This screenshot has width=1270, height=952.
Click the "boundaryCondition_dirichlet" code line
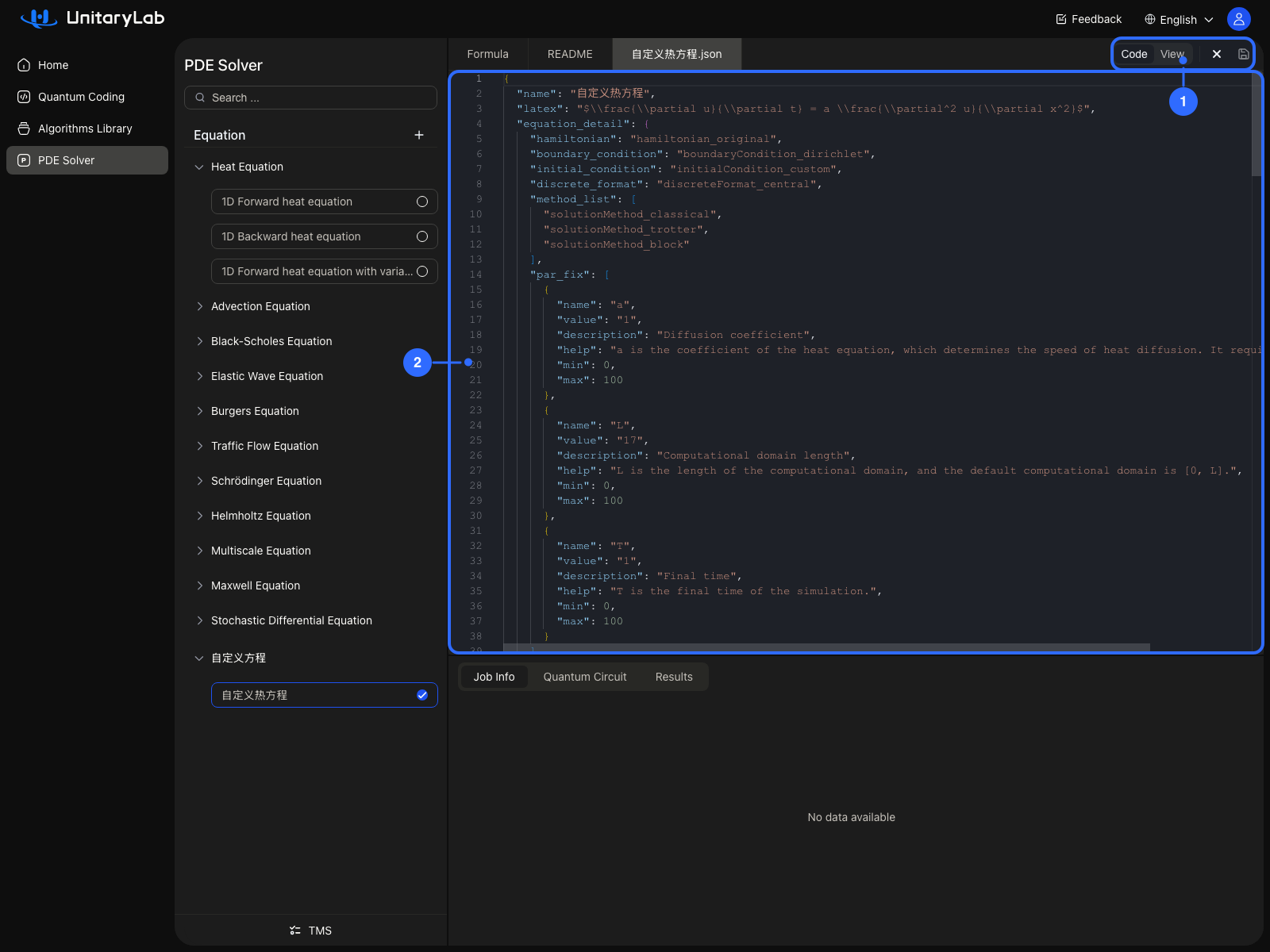point(702,154)
